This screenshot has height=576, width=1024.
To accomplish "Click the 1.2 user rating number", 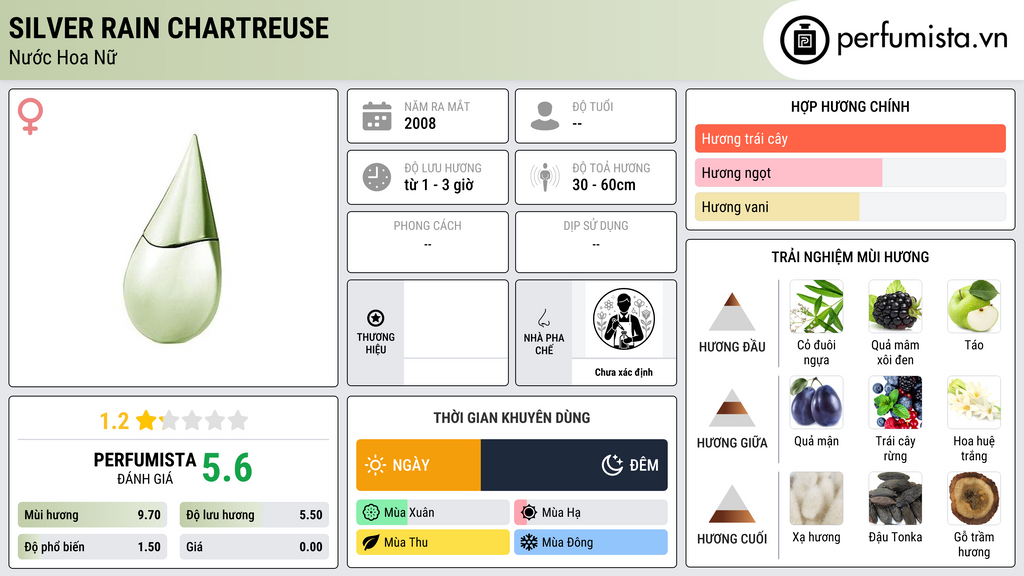I will pyautogui.click(x=114, y=421).
